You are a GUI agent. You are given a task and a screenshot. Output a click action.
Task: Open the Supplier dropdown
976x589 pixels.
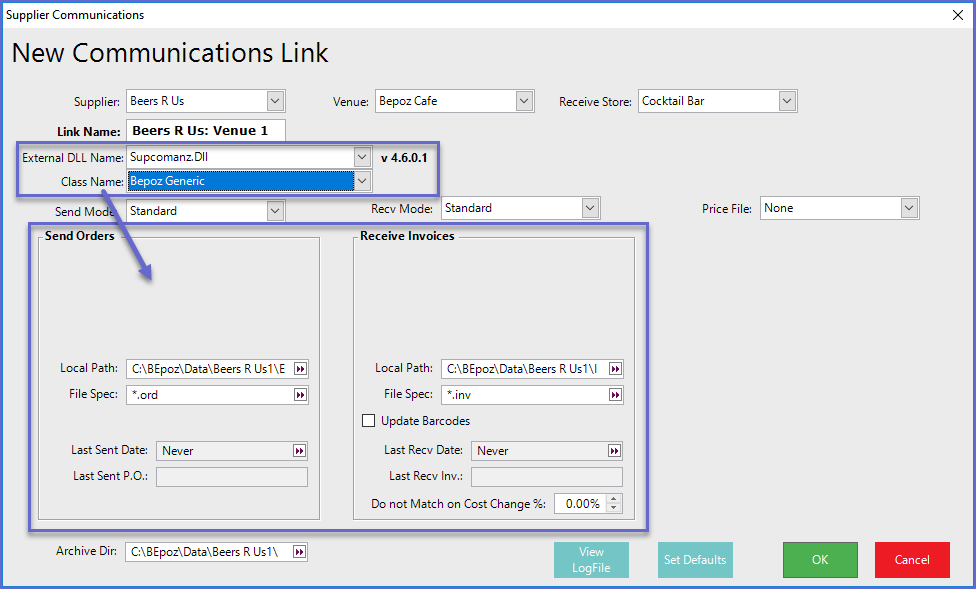(275, 101)
